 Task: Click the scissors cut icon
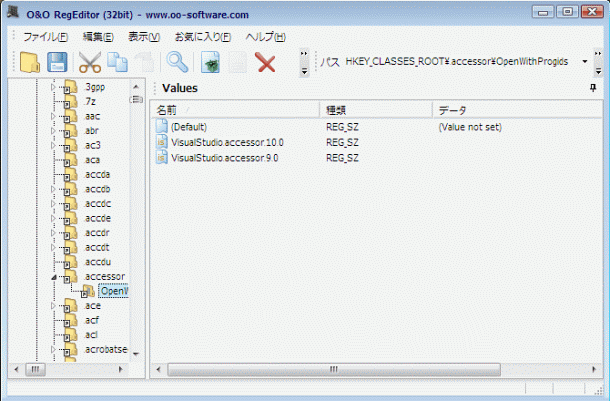pyautogui.click(x=90, y=62)
